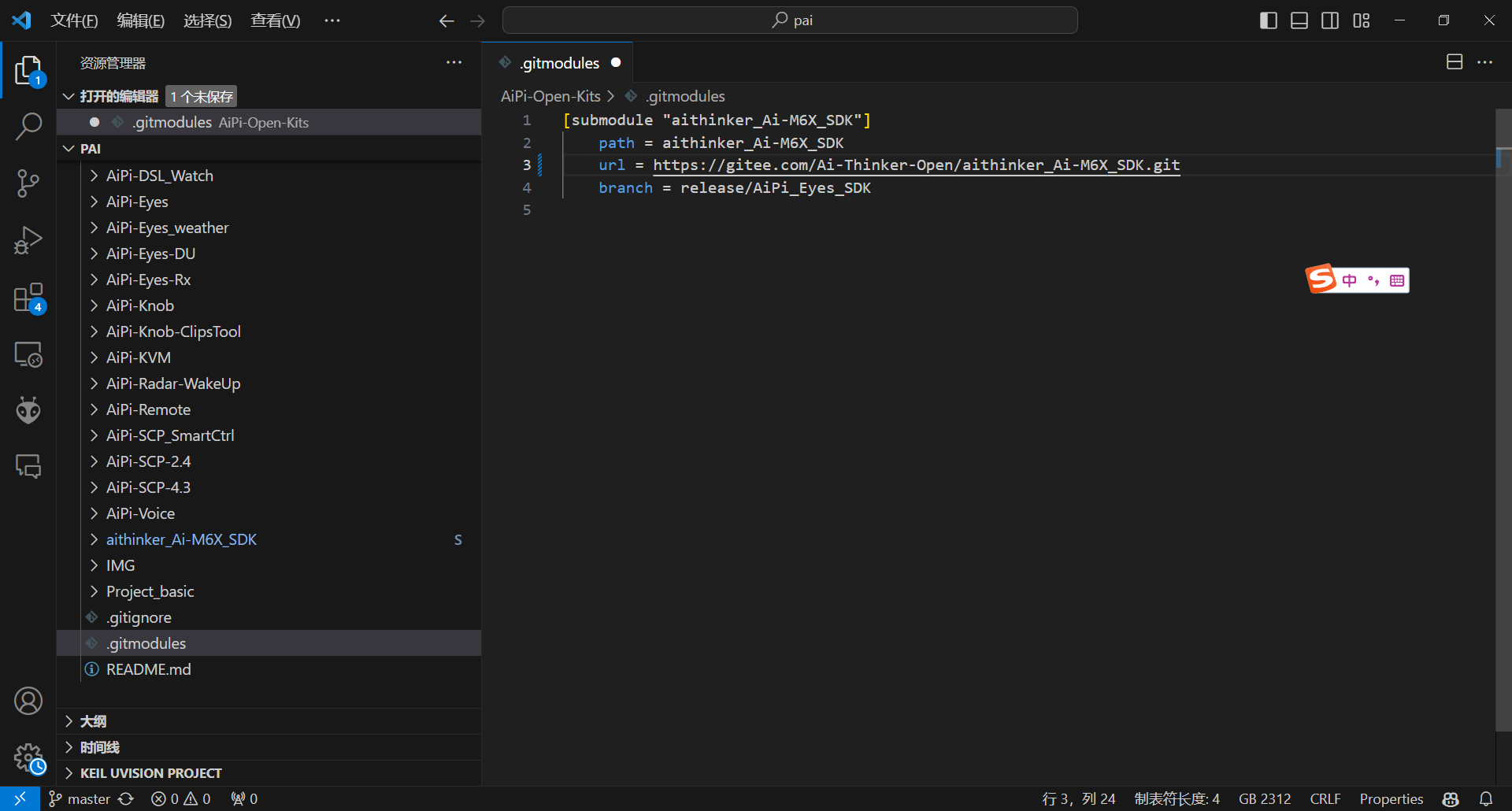Viewport: 1512px width, 811px height.
Task: Click the GB 2312 encoding selector
Action: pos(1265,798)
